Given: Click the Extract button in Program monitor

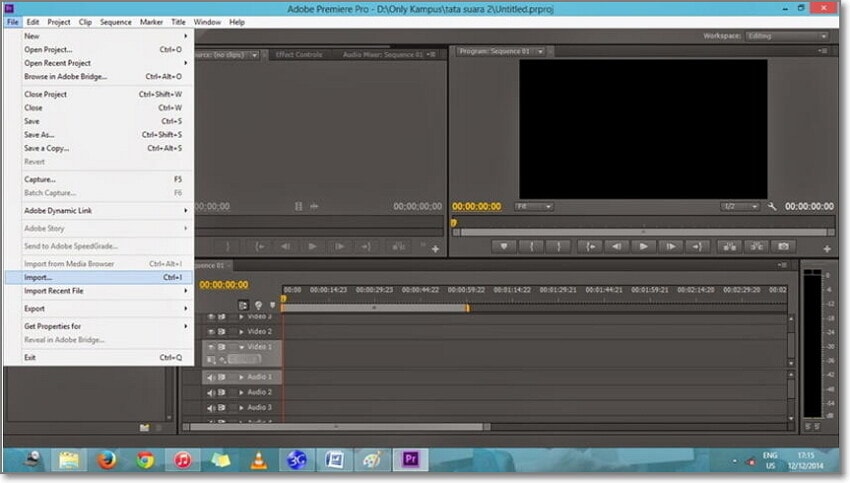Looking at the screenshot, I should (x=757, y=247).
